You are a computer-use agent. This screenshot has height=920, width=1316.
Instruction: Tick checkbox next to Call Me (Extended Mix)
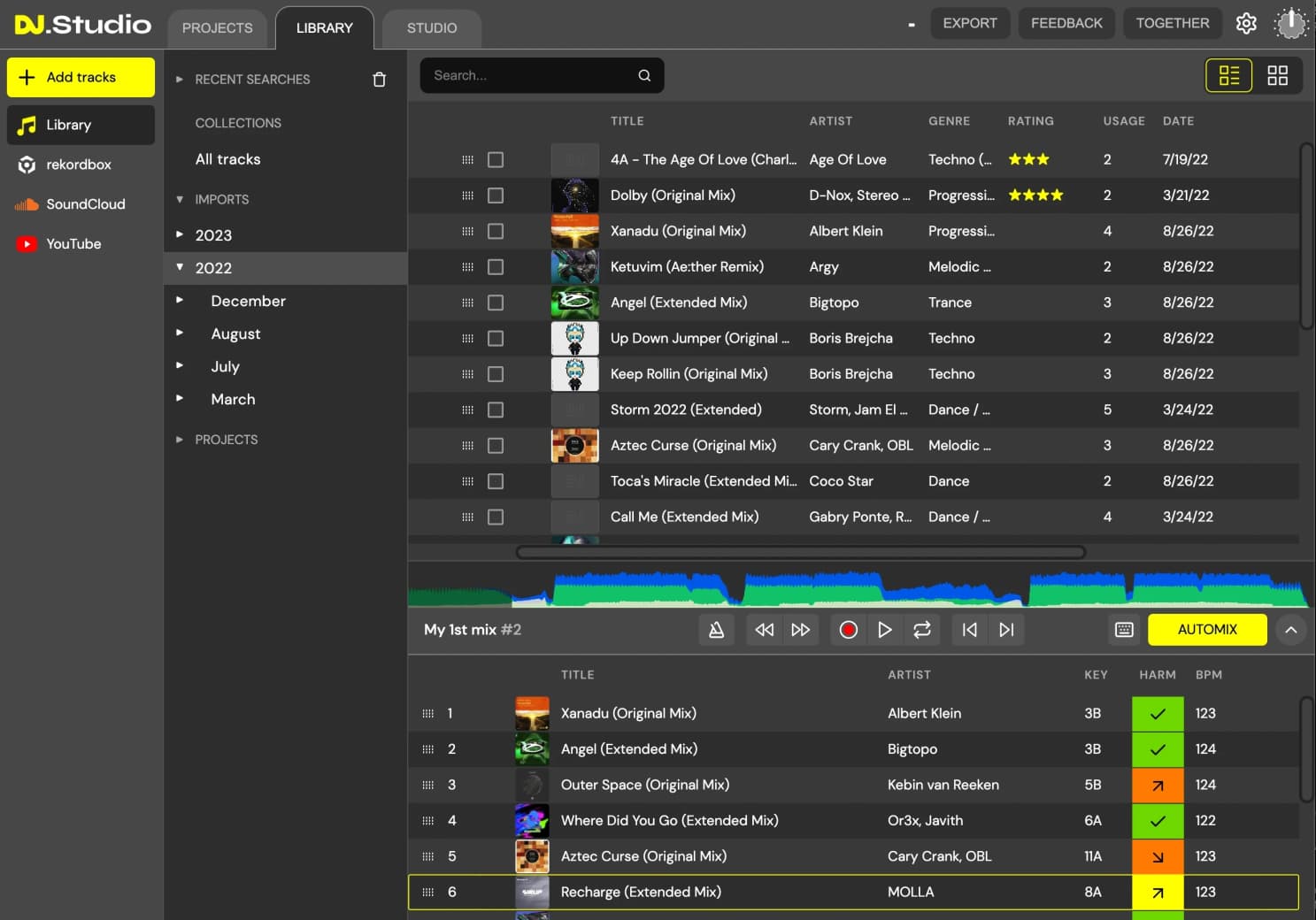click(x=496, y=517)
